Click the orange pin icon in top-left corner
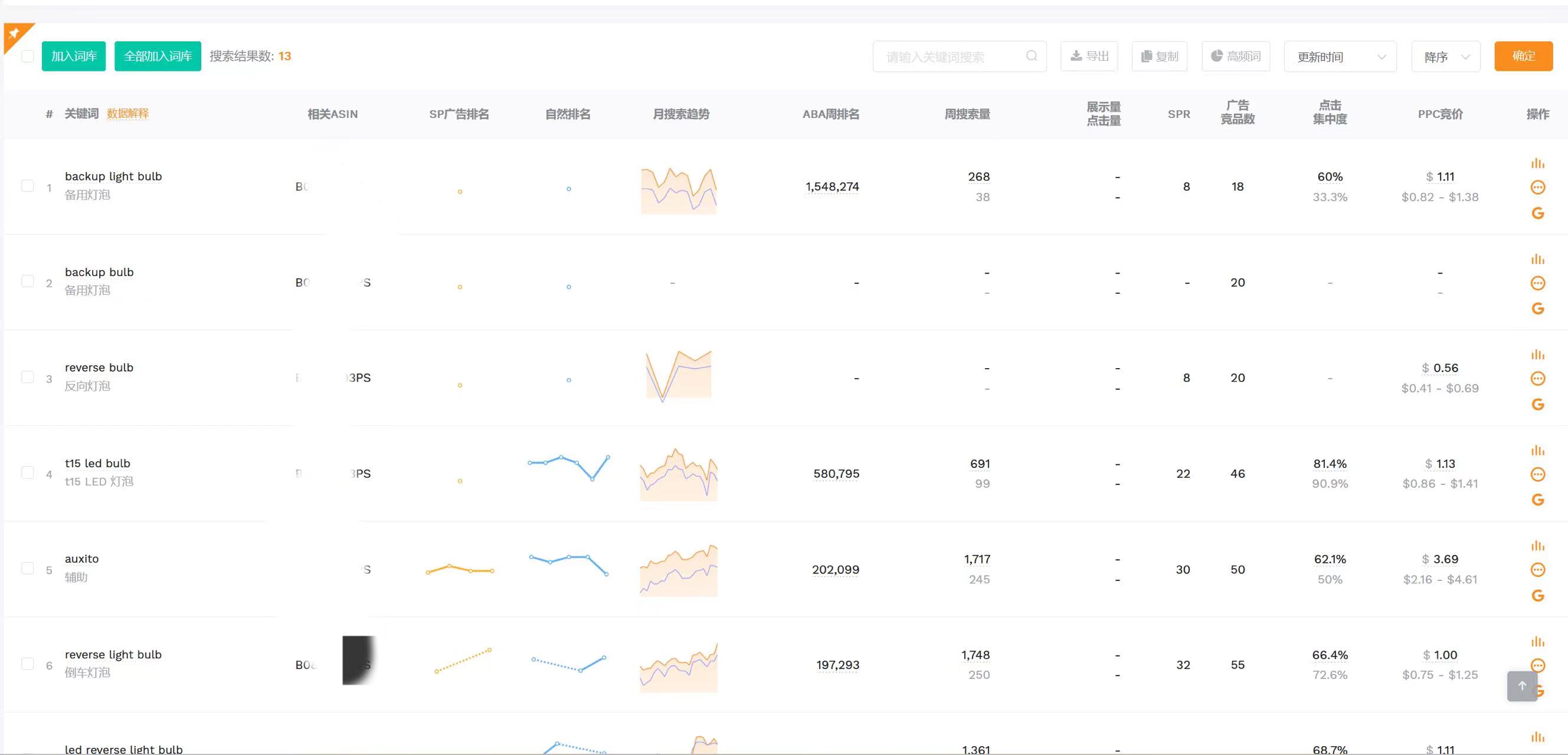The height and width of the screenshot is (755, 1568). click(14, 33)
